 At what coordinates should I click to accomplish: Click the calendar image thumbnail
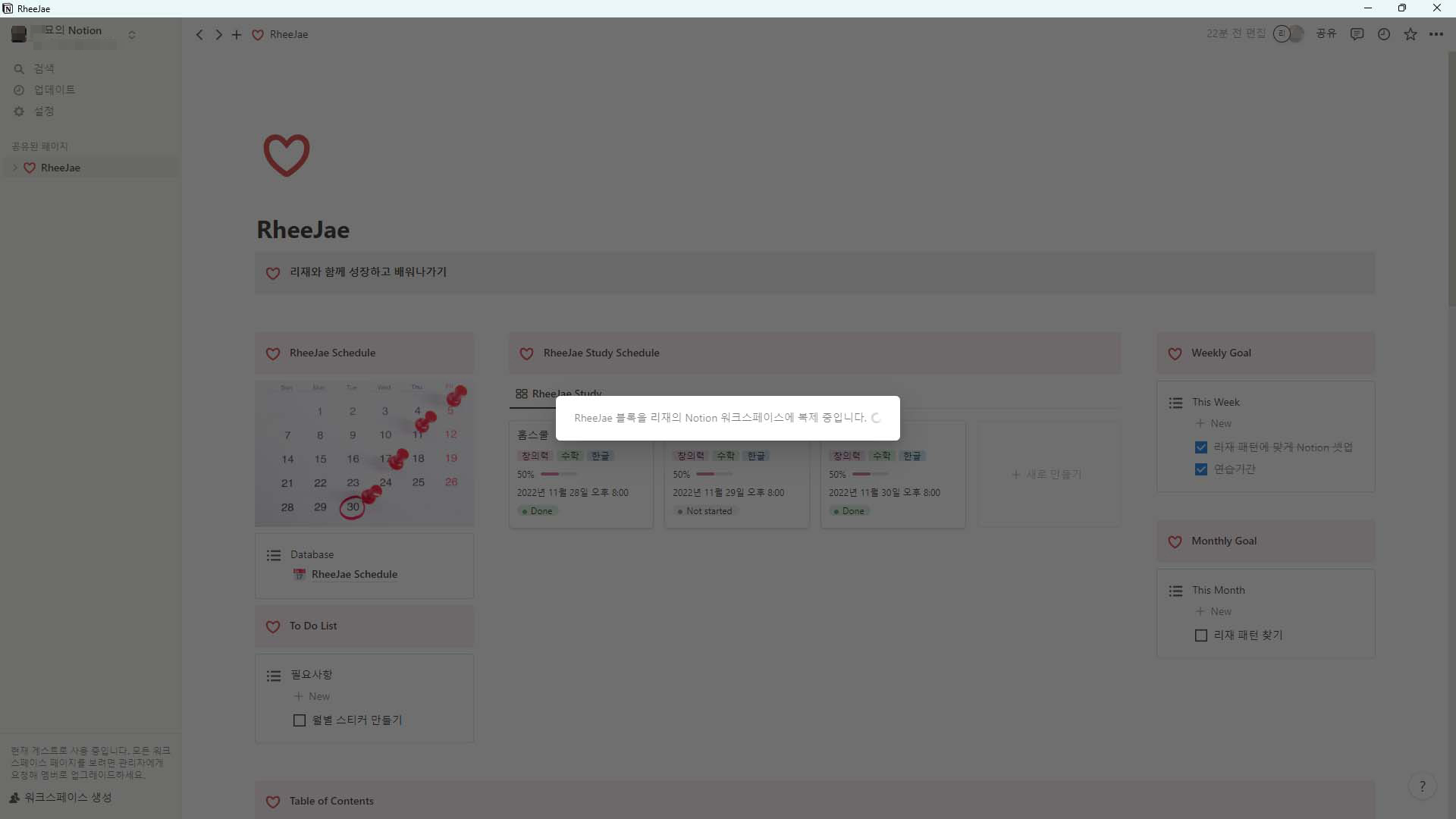coord(364,453)
